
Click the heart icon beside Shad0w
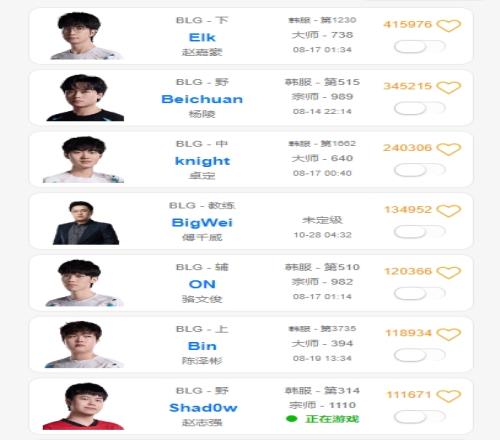click(449, 396)
